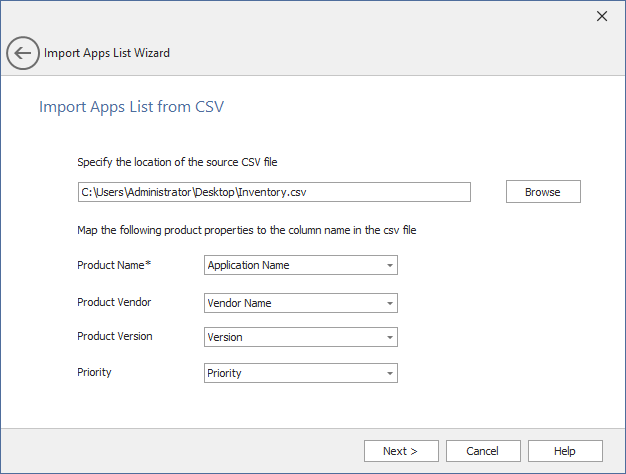
Task: Open Help for the wizard
Action: (565, 451)
